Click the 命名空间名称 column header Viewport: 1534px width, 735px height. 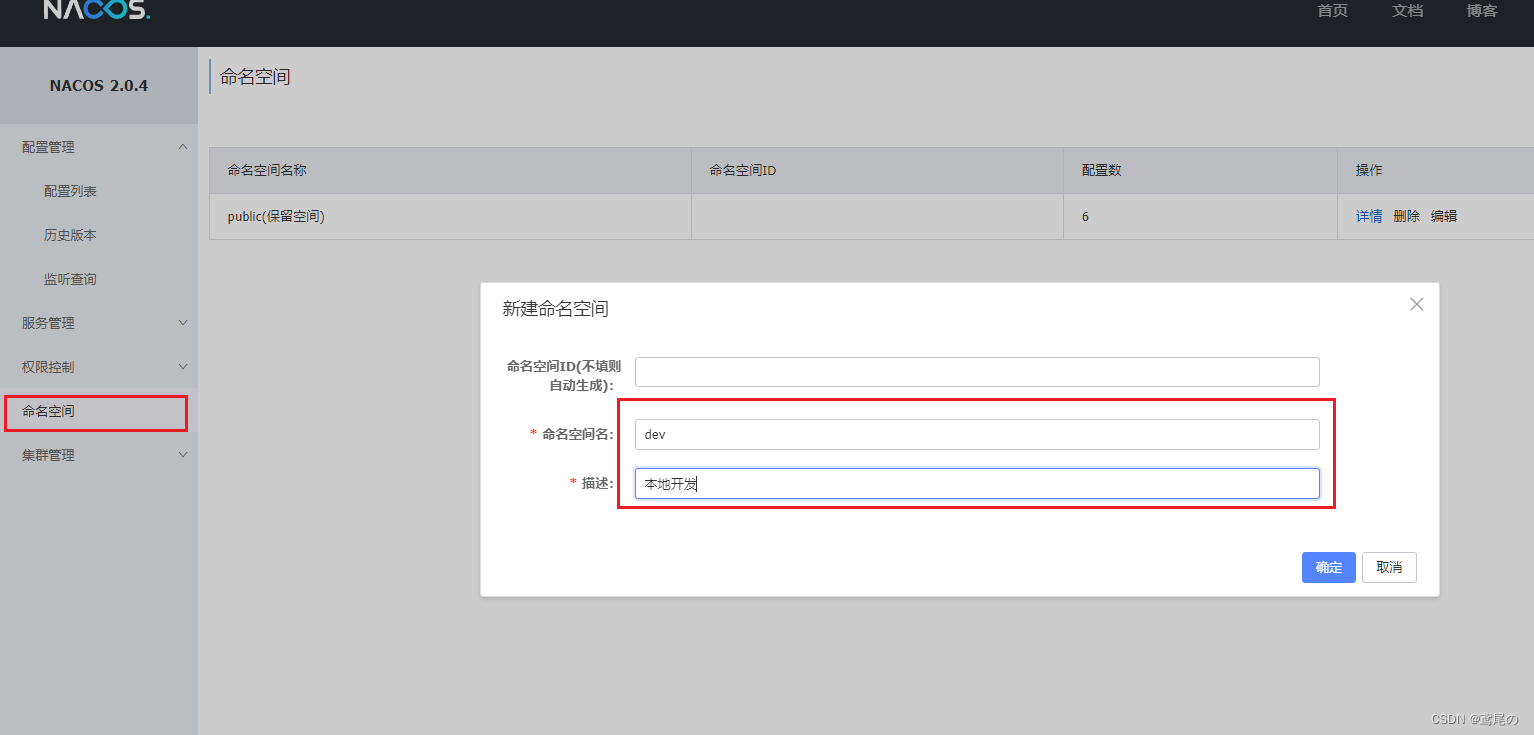[x=450, y=170]
